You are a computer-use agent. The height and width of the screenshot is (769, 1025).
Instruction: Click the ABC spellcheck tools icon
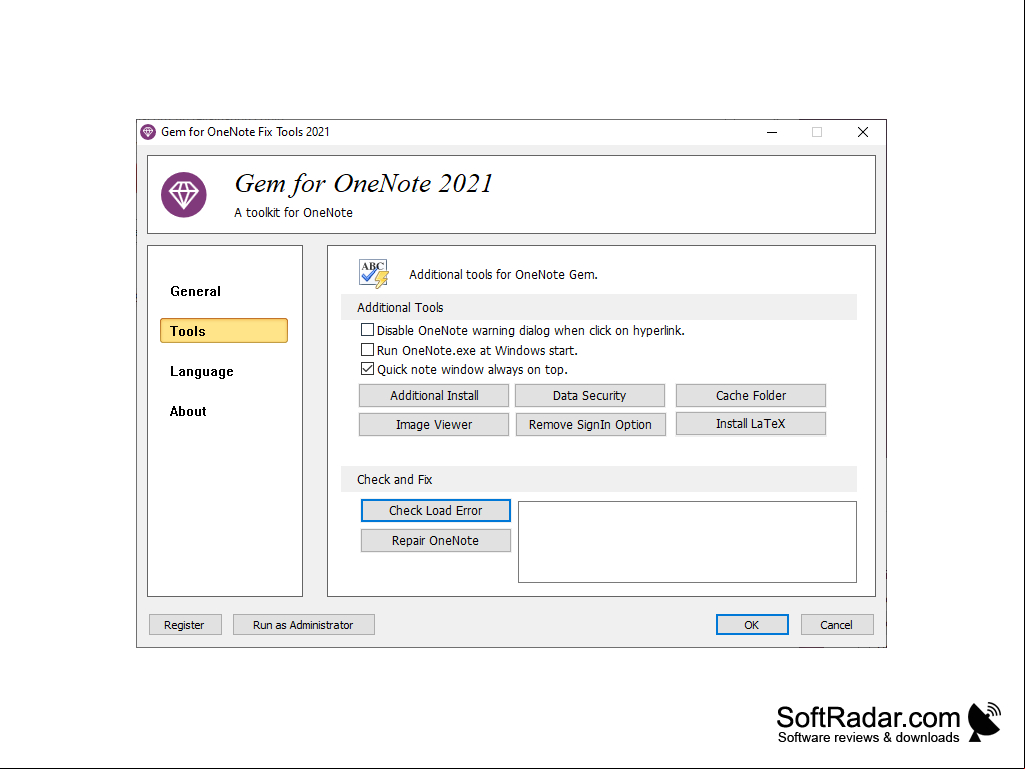tap(374, 273)
